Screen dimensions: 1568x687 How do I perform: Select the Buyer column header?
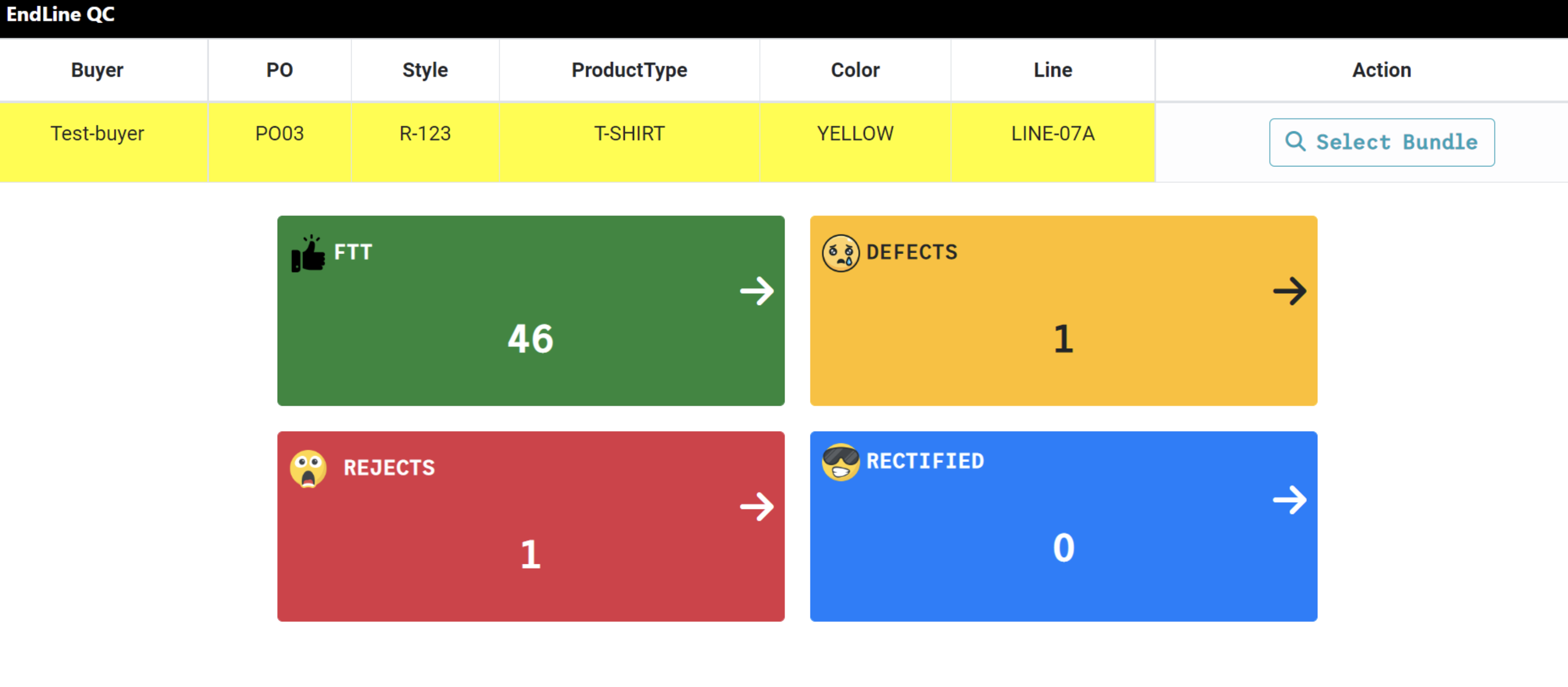click(x=97, y=70)
